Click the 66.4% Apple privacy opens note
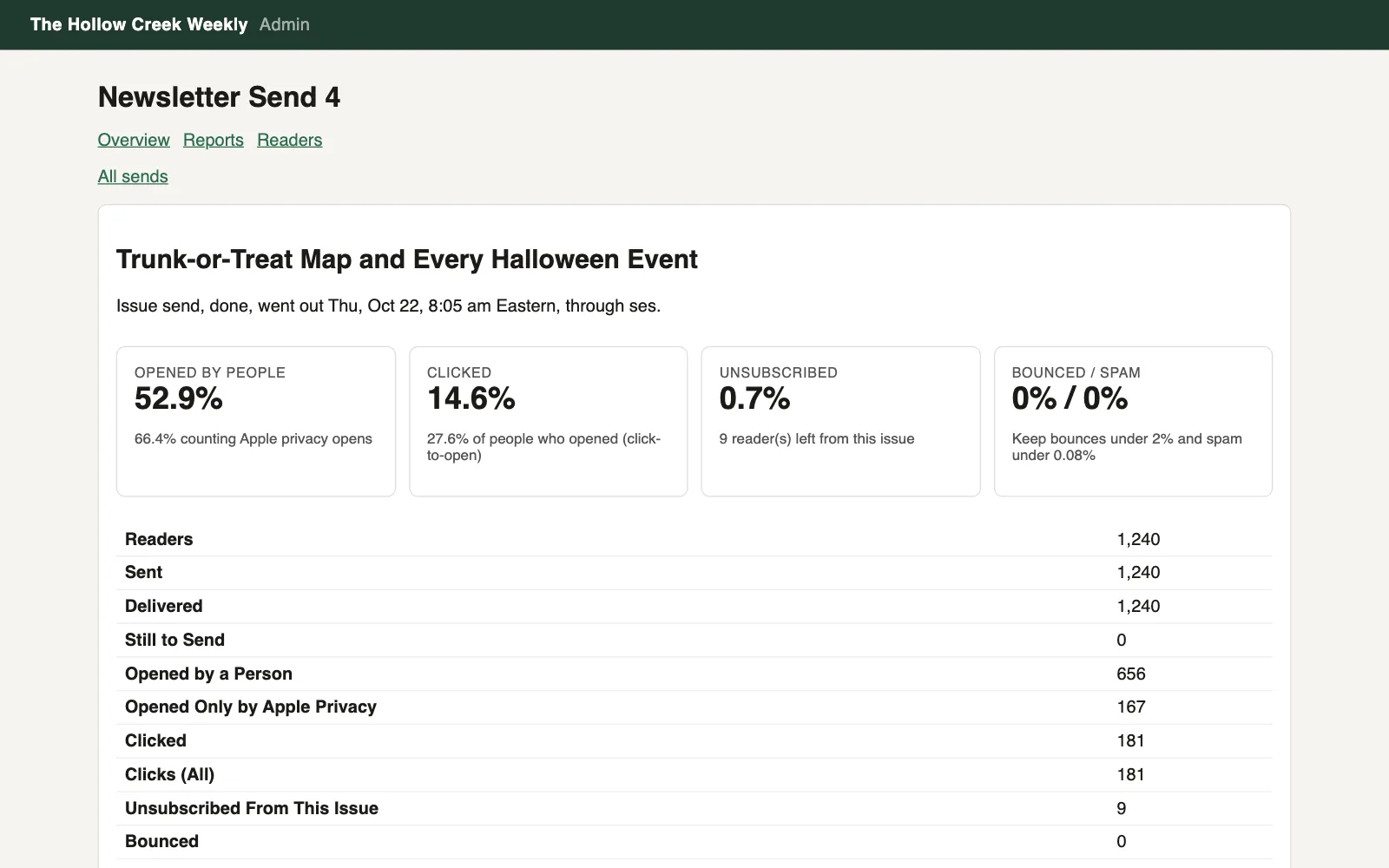 253,439
